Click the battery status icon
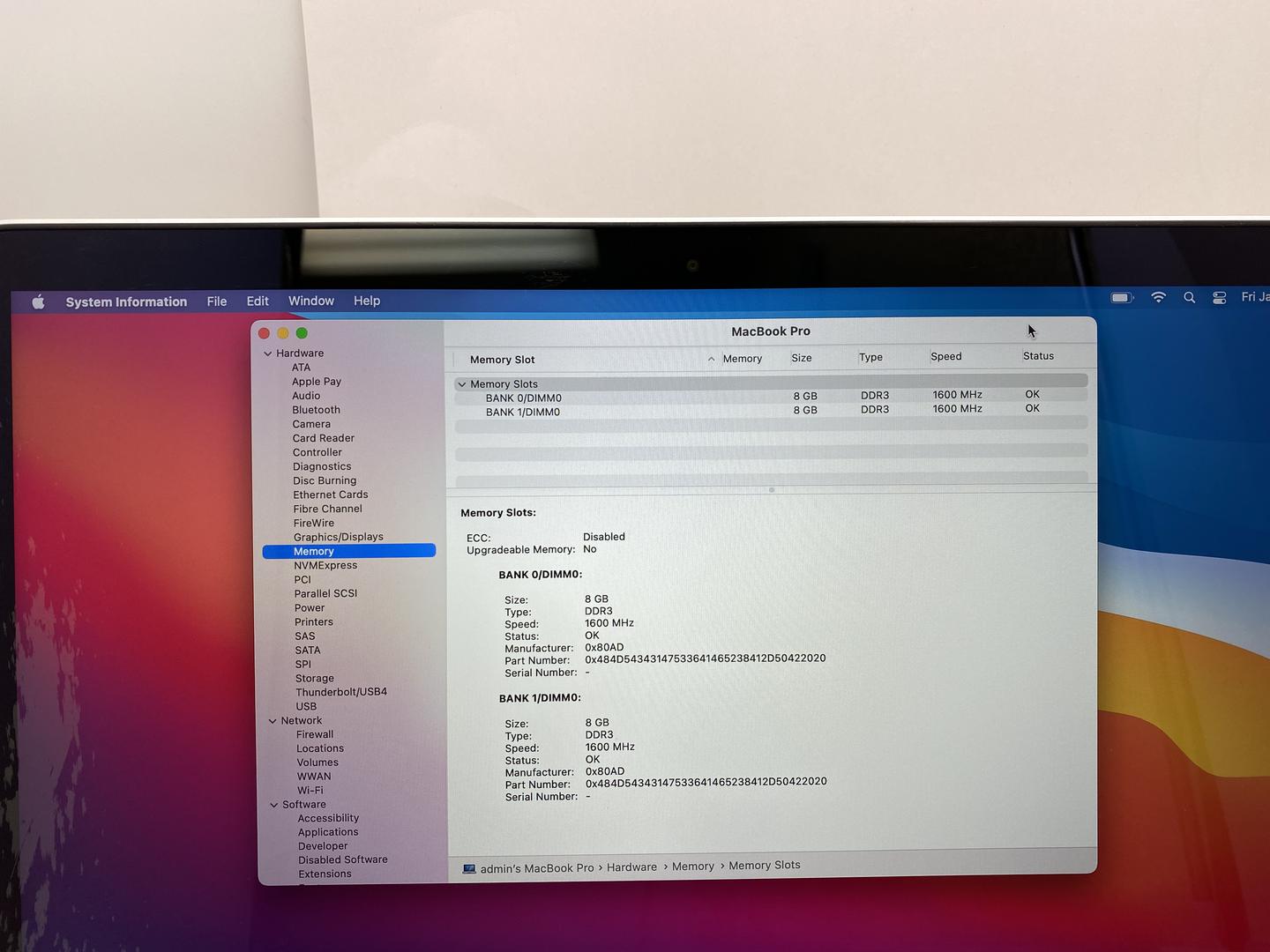The width and height of the screenshot is (1270, 952). pos(1122,298)
